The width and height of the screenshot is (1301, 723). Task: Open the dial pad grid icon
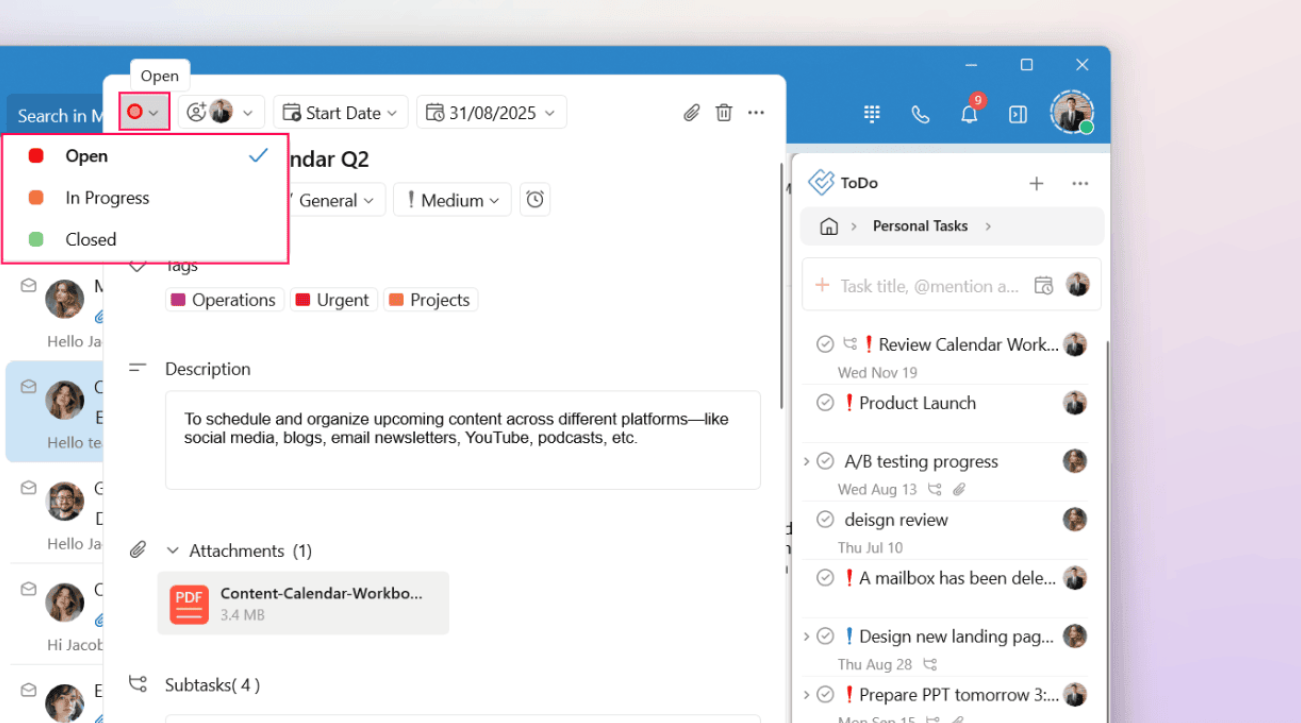click(x=872, y=114)
